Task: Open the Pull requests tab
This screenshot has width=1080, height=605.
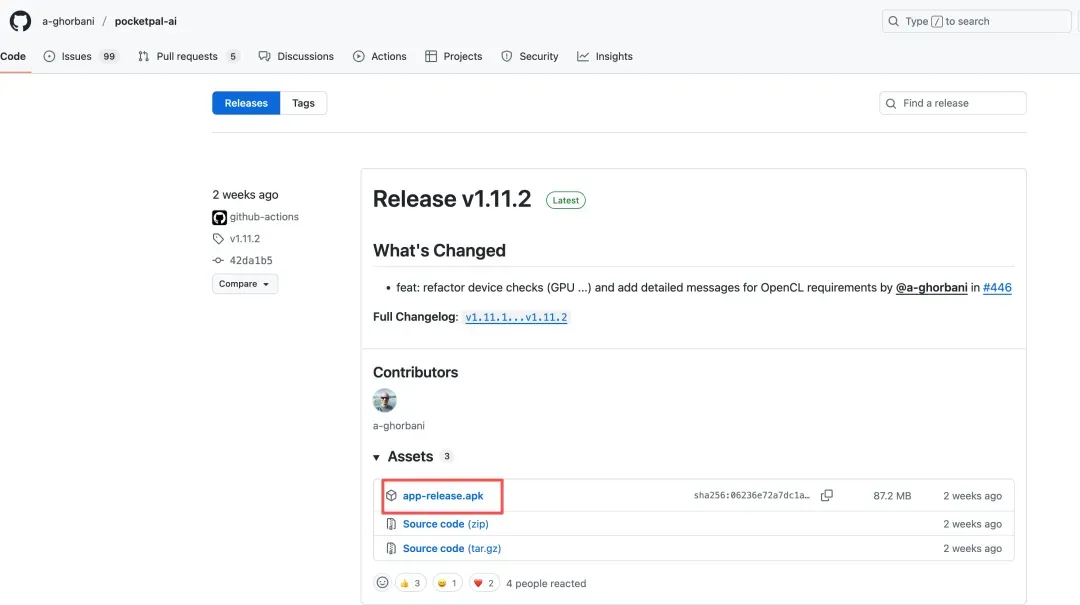Action: point(187,57)
